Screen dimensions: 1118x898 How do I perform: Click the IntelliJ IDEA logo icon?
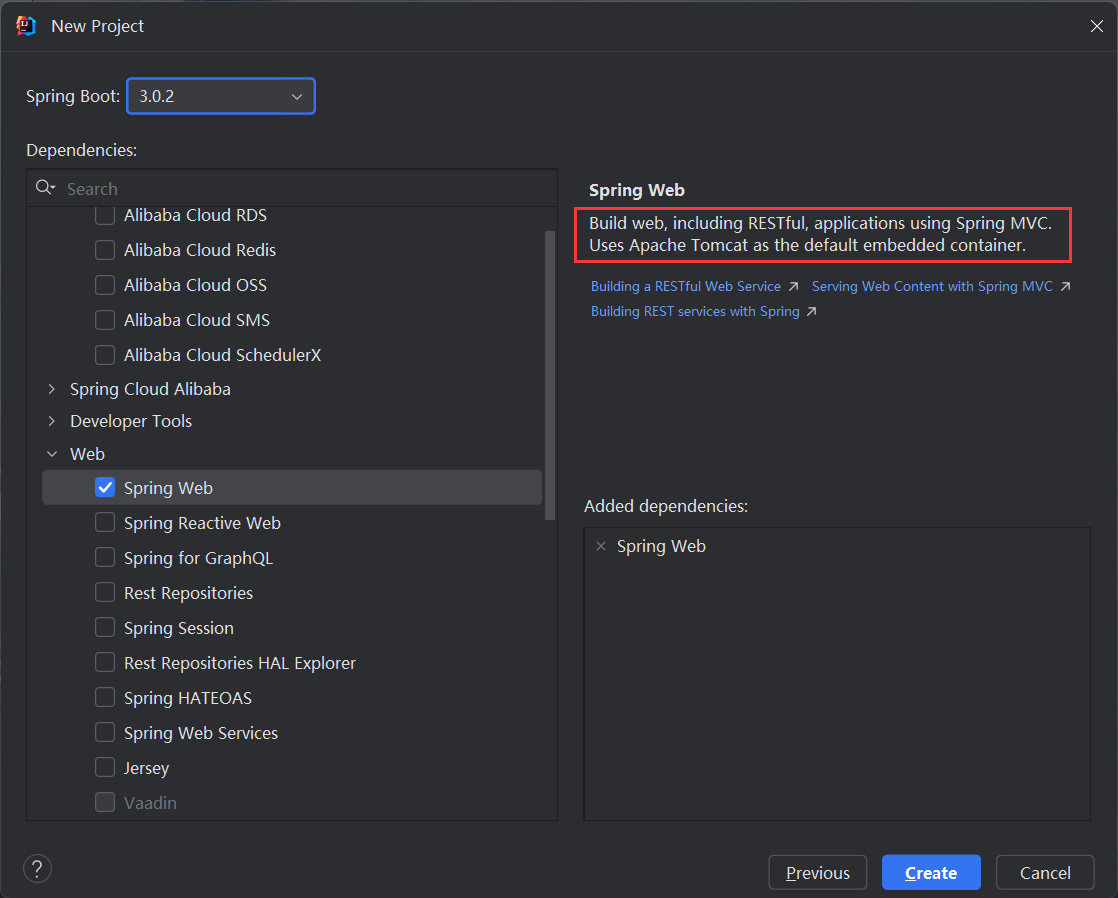click(x=26, y=26)
